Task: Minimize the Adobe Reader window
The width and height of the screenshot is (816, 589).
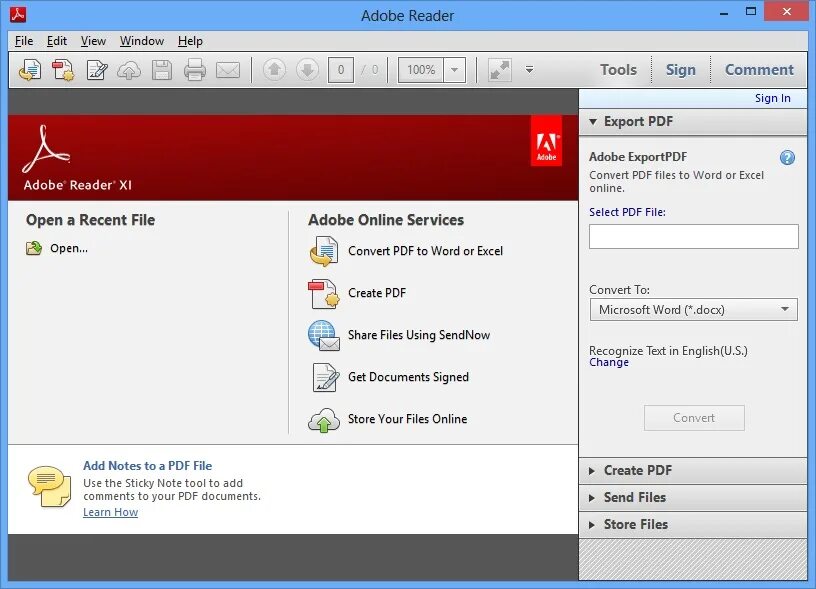Action: pos(724,14)
